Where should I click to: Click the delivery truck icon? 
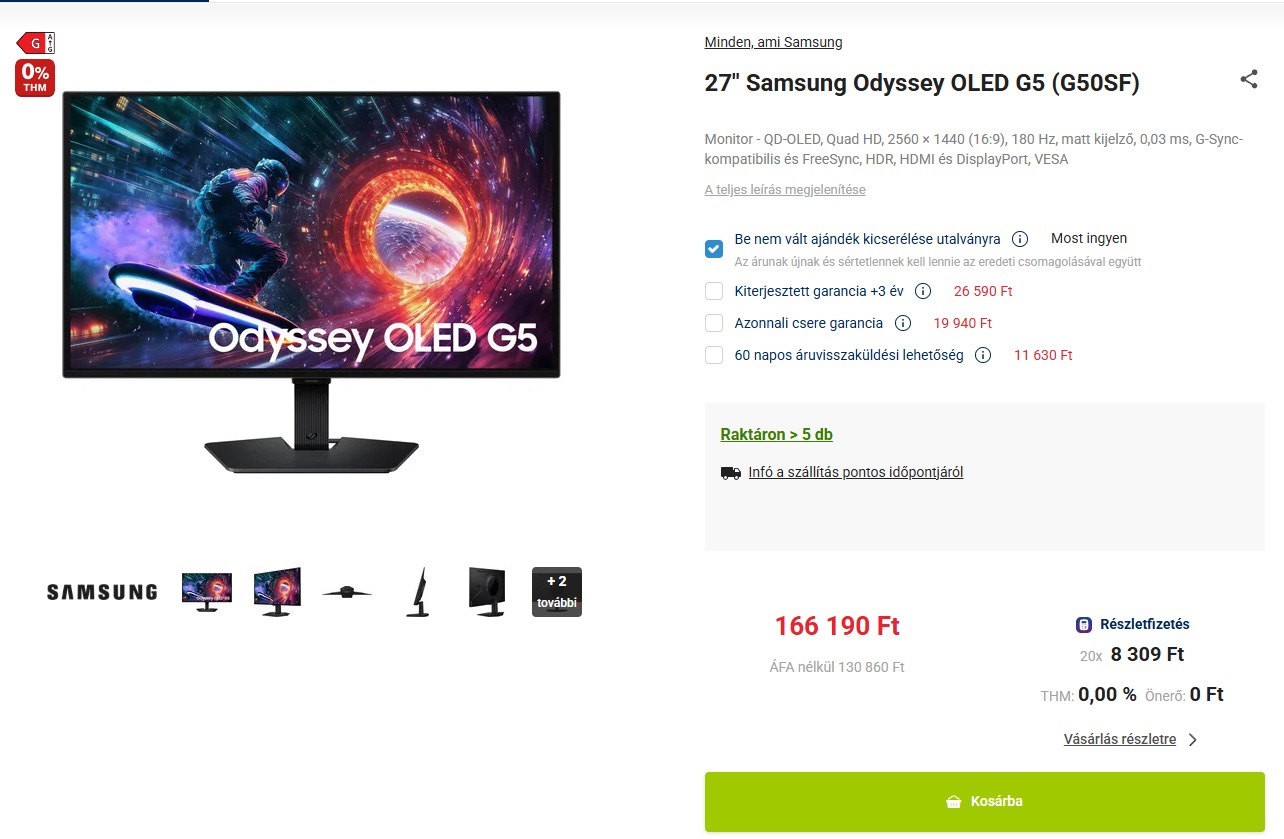tap(731, 473)
